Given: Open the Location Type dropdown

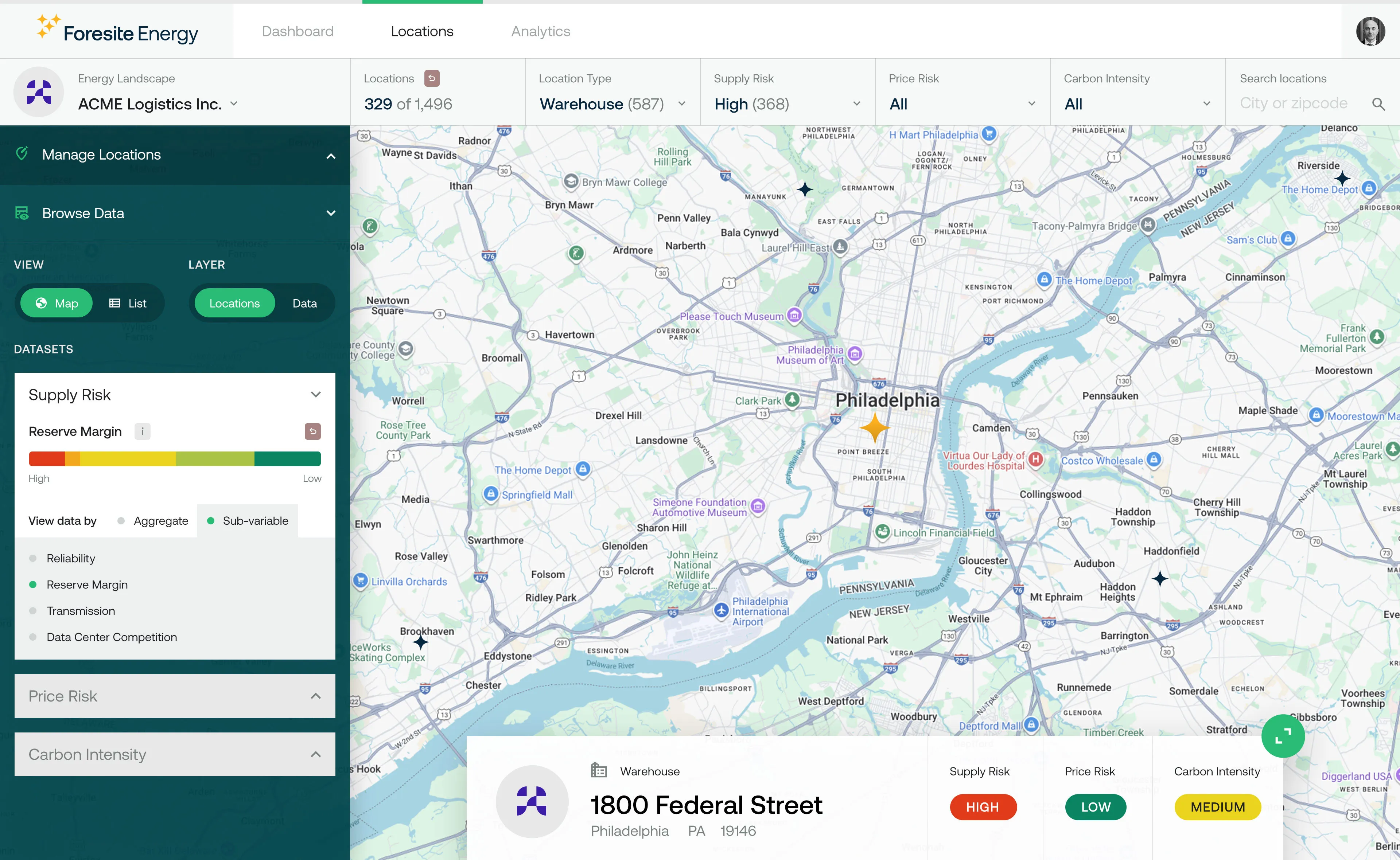Looking at the screenshot, I should (612, 104).
